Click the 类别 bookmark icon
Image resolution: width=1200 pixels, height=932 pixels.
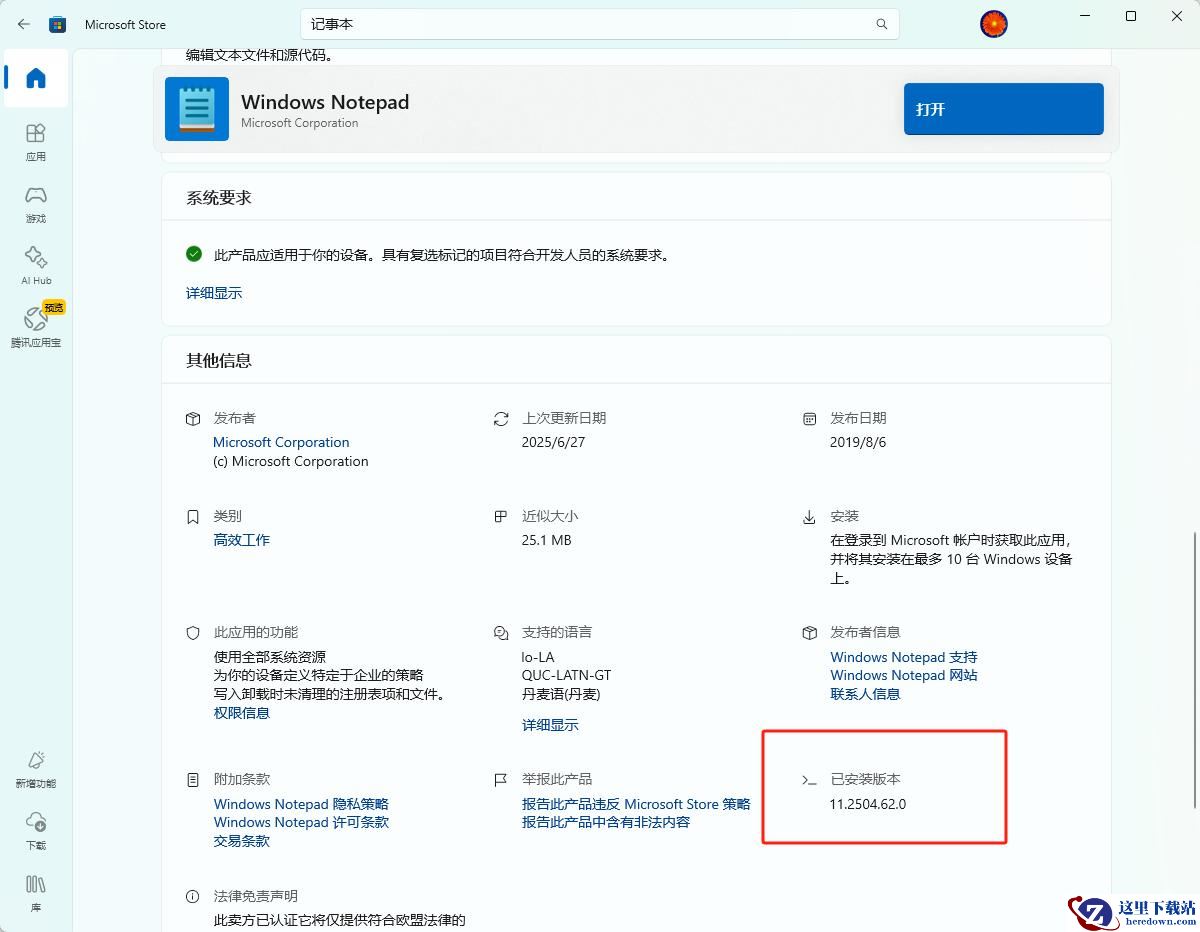pos(193,517)
